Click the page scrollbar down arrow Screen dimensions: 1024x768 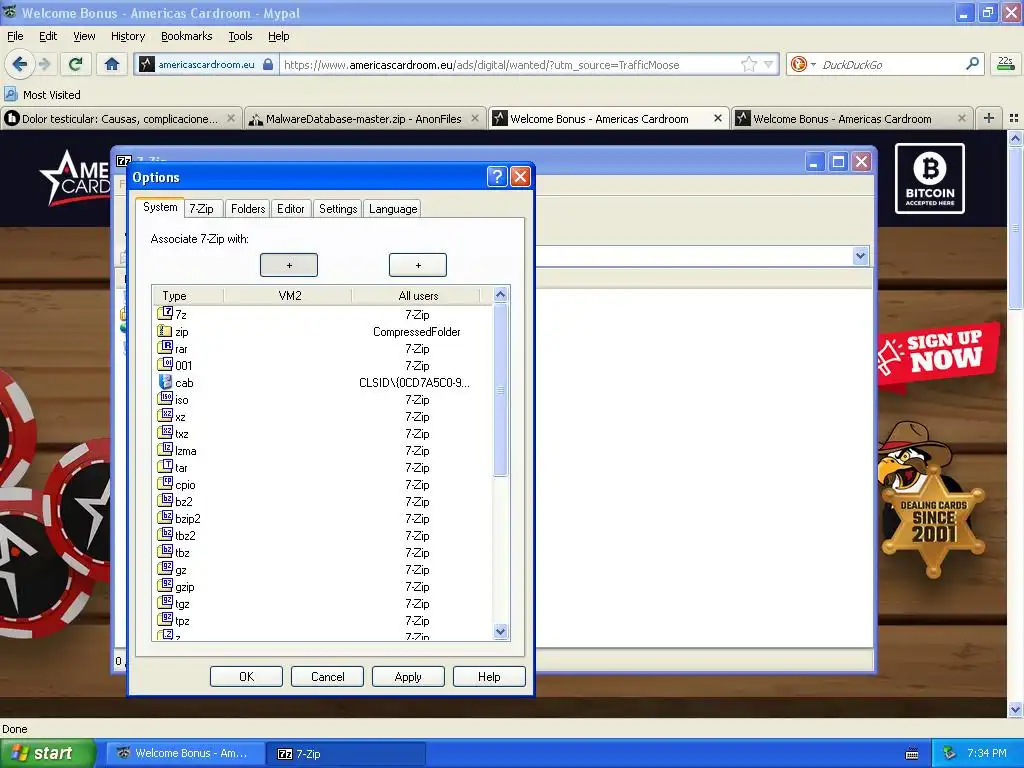[x=1015, y=709]
